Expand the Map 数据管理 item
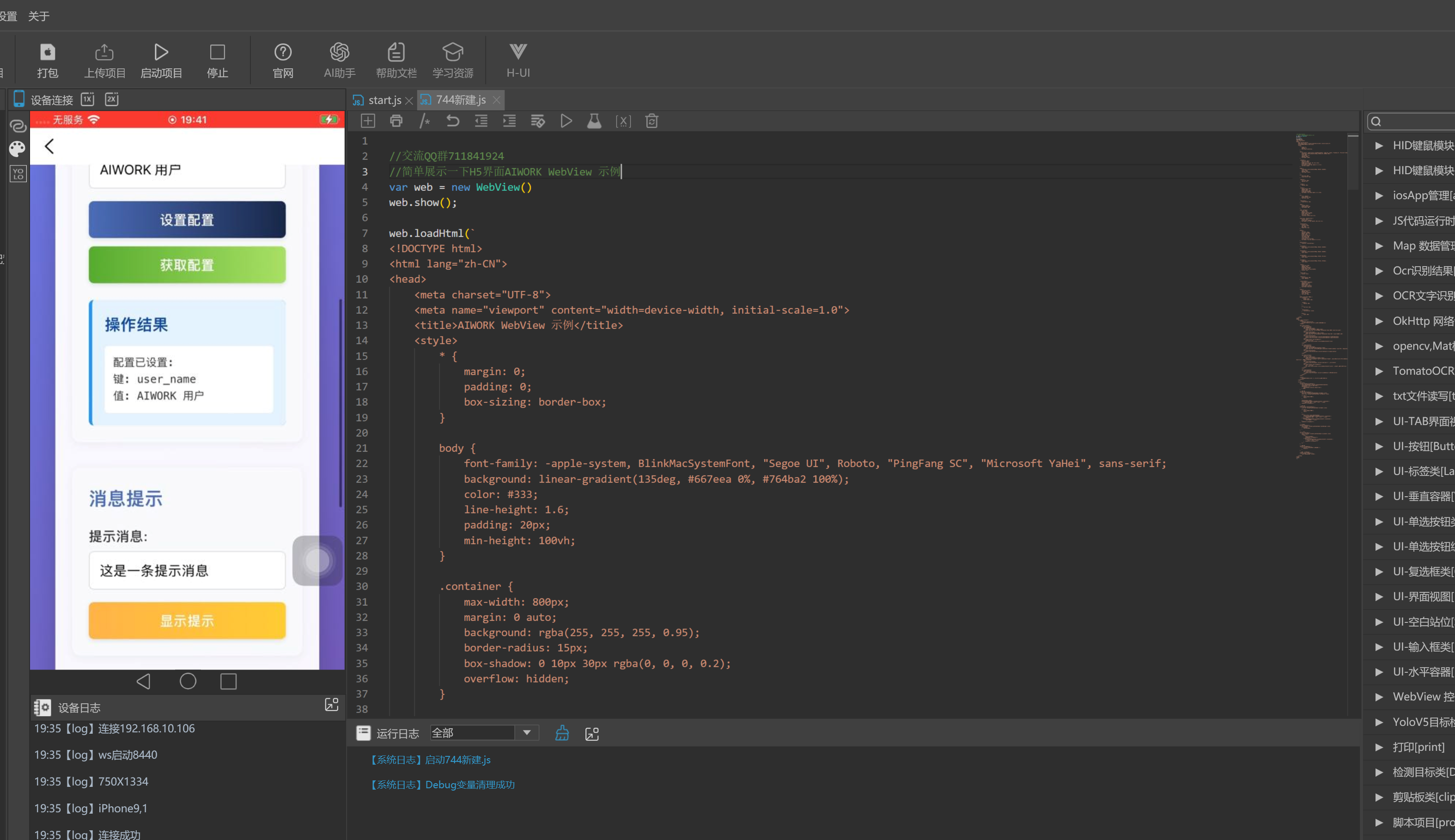This screenshot has height=840, width=1455. [x=1379, y=246]
